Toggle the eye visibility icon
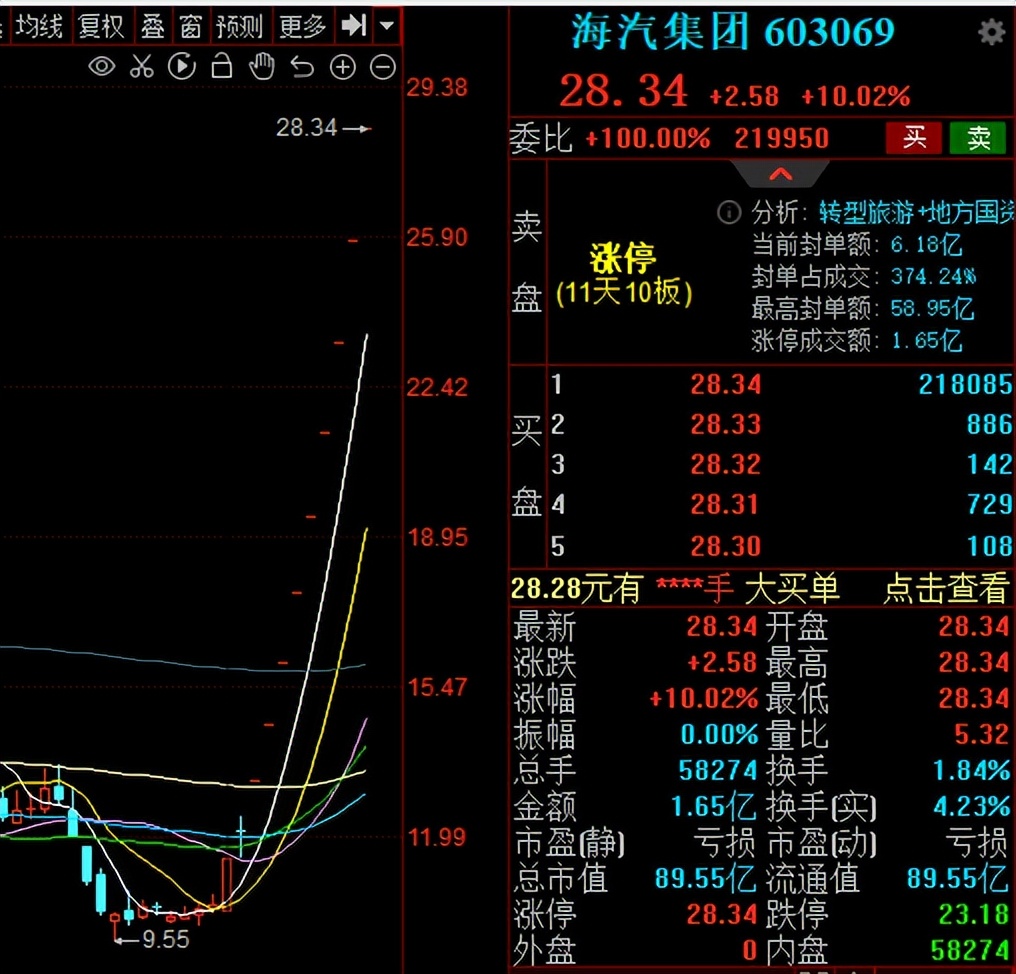1016x974 pixels. (102, 67)
